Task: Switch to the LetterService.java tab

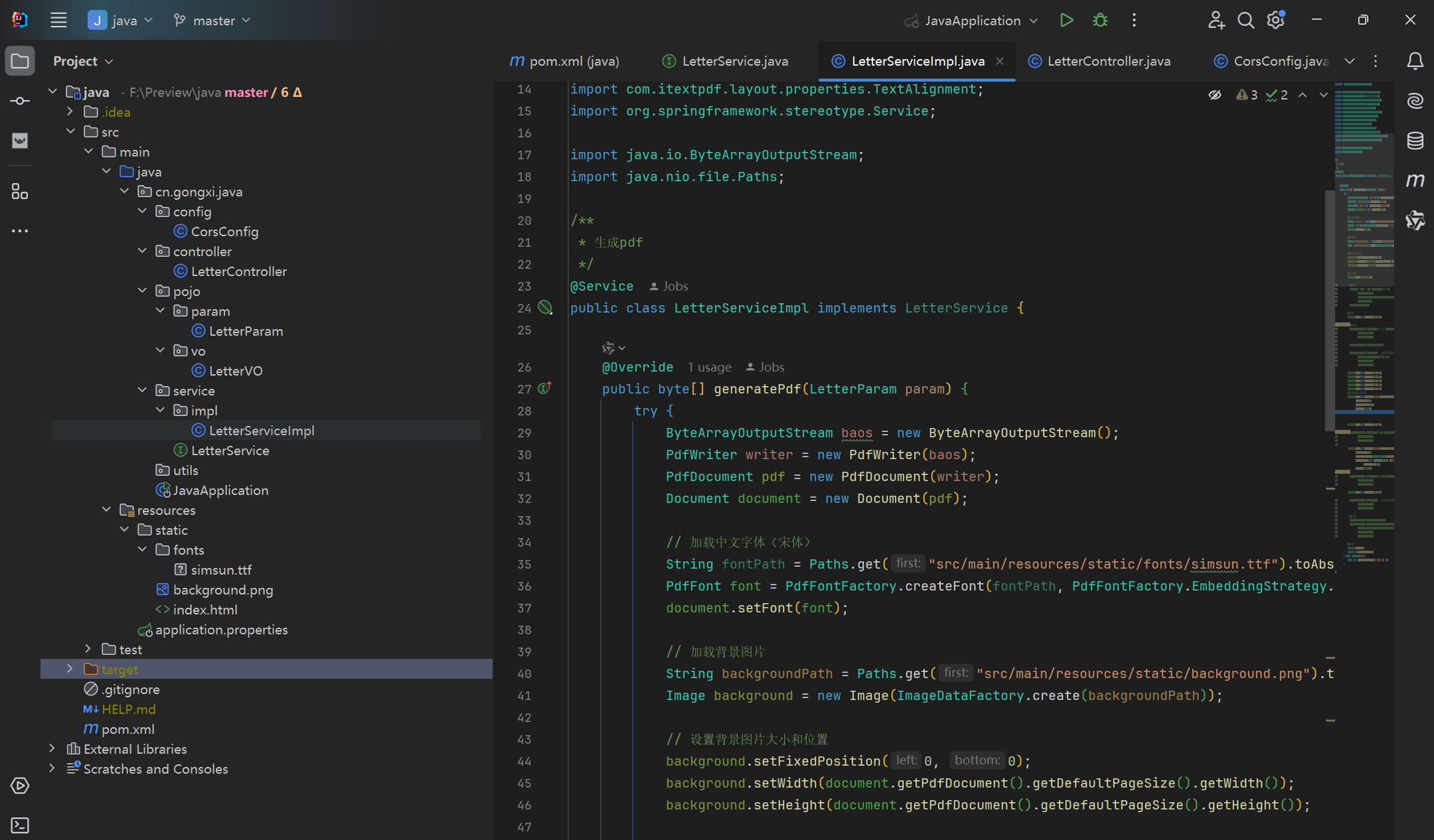Action: (x=726, y=61)
